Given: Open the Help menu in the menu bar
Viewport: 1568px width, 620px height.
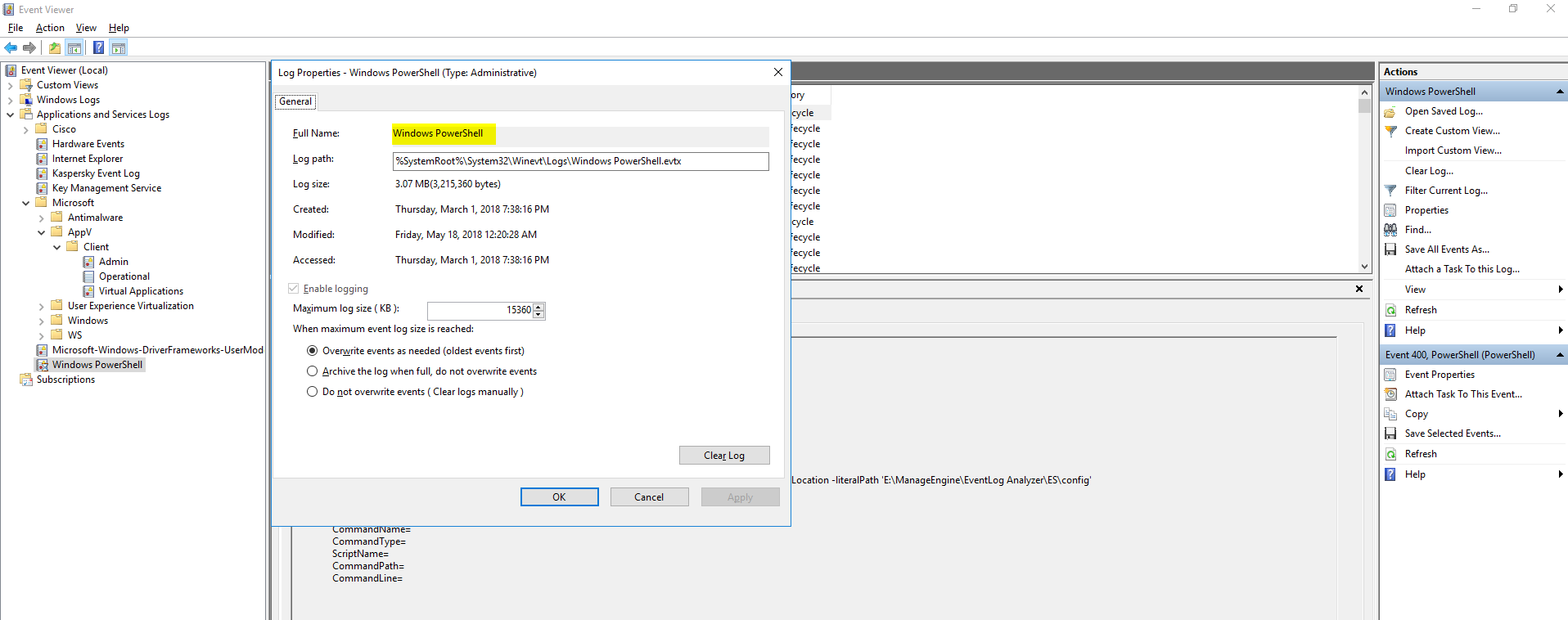Looking at the screenshot, I should [119, 28].
